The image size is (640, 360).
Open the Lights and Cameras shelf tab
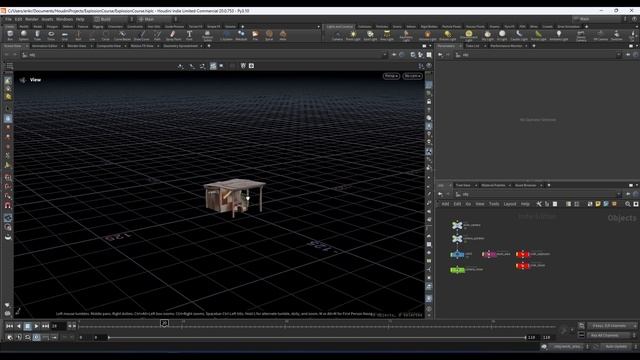tap(340, 27)
